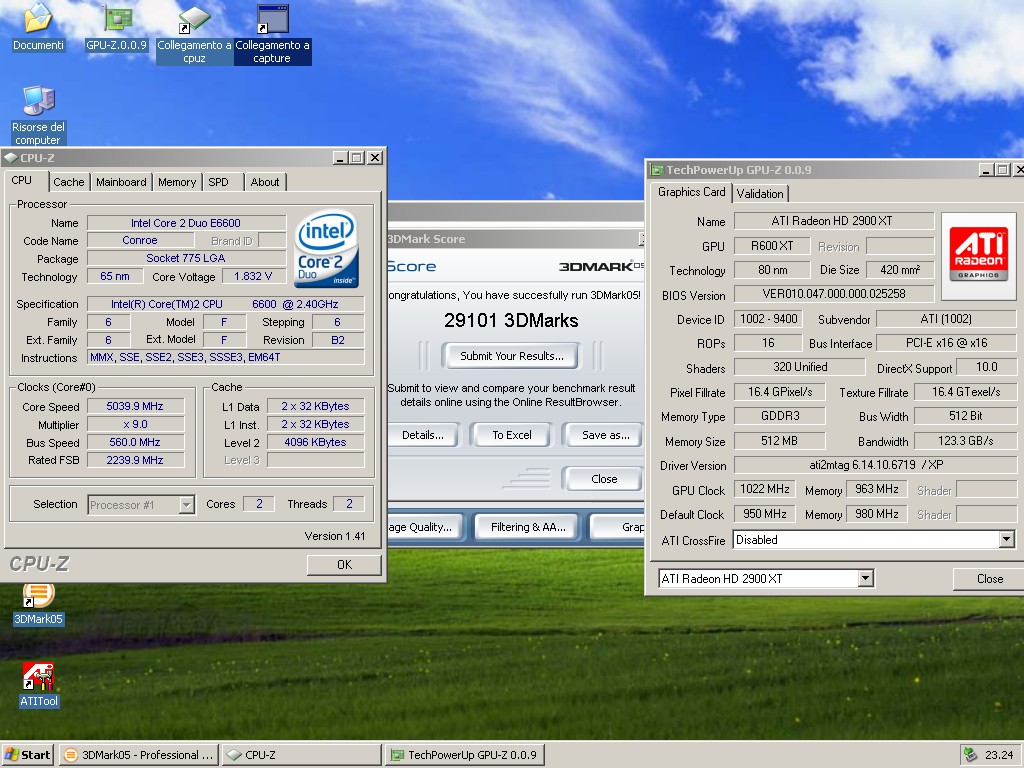This screenshot has width=1024, height=768.
Task: Click the "R600 XT" GPU value
Action: point(772,246)
